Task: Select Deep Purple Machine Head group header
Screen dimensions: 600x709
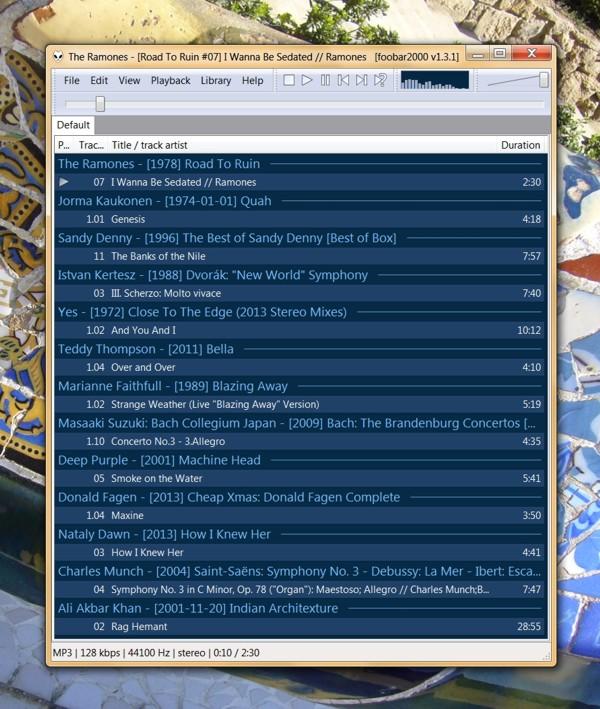Action: click(x=301, y=460)
